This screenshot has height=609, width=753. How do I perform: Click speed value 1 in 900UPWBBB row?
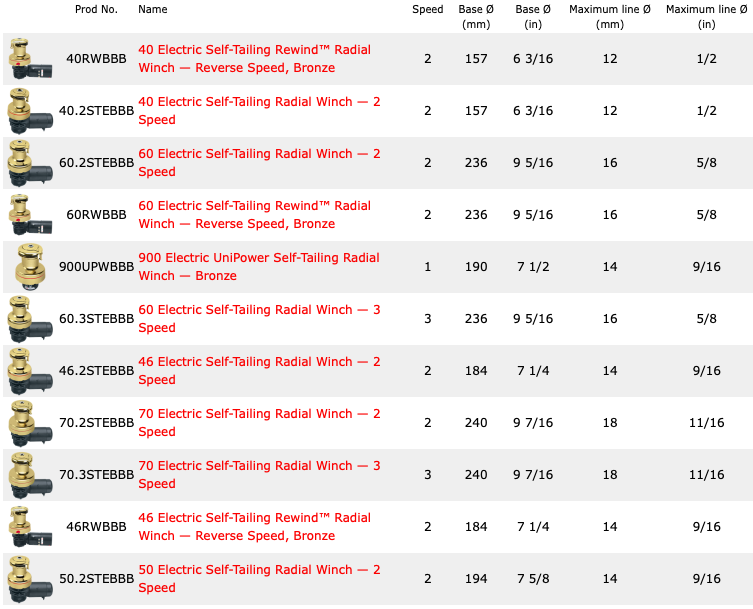(x=427, y=267)
